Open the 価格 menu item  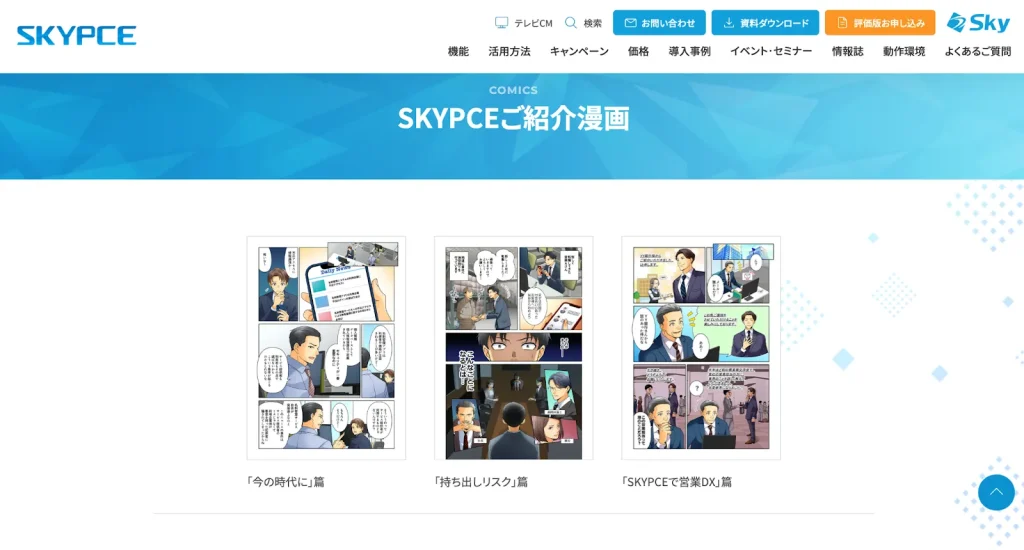[639, 51]
